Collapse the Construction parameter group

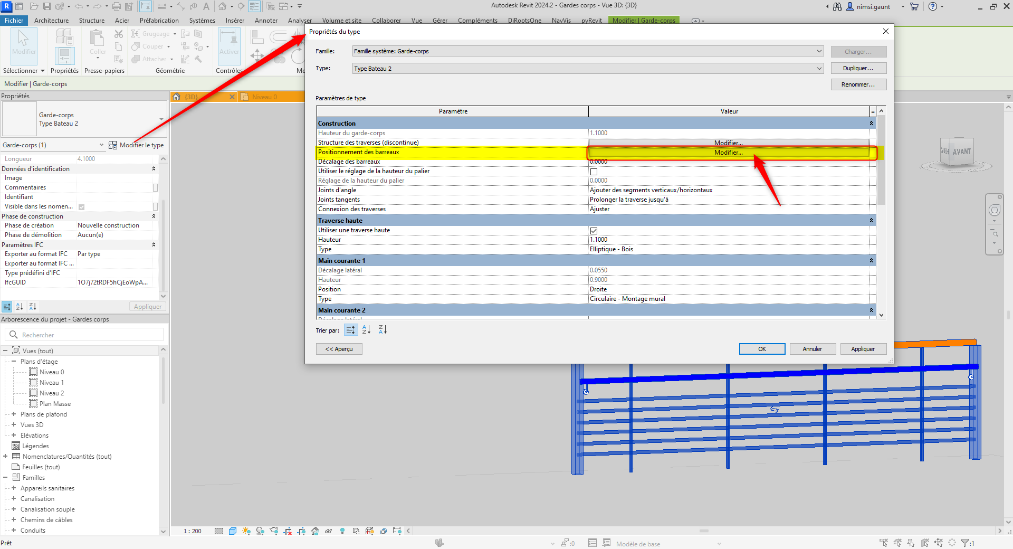872,123
